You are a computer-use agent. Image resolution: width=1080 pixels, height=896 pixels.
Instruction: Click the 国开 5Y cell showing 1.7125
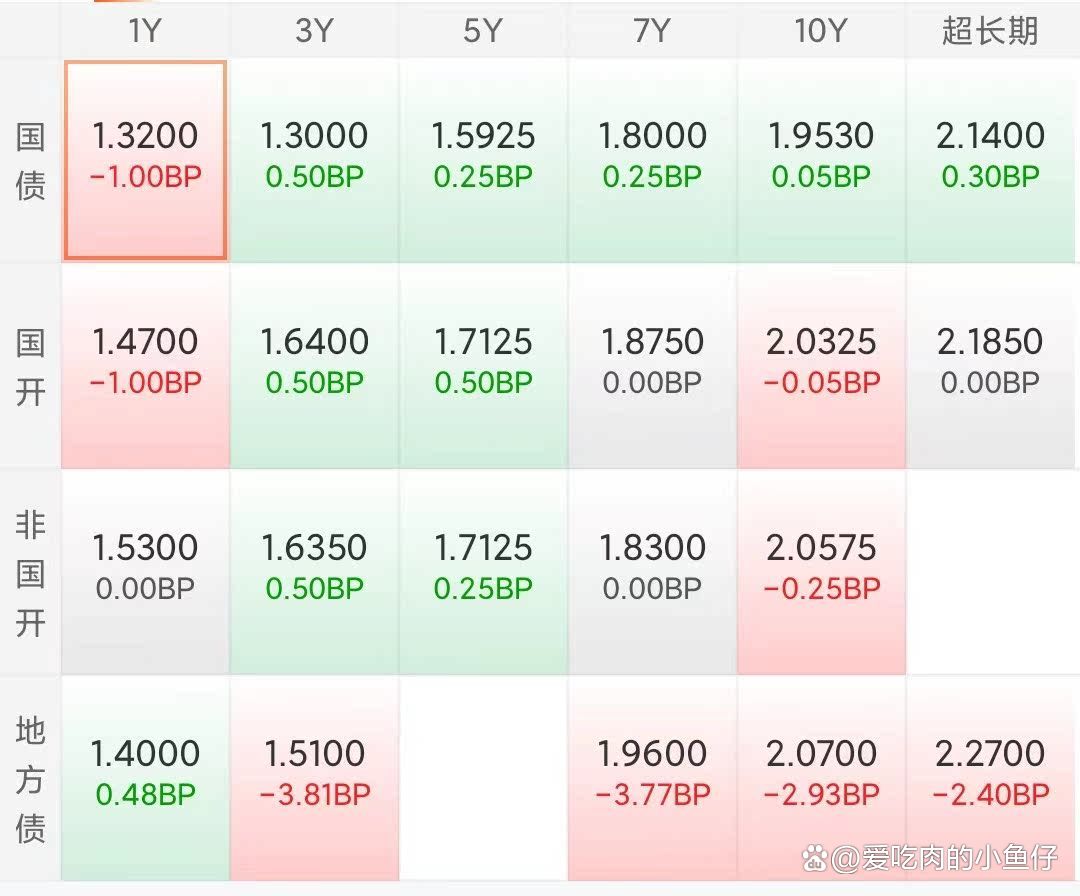pyautogui.click(x=483, y=365)
